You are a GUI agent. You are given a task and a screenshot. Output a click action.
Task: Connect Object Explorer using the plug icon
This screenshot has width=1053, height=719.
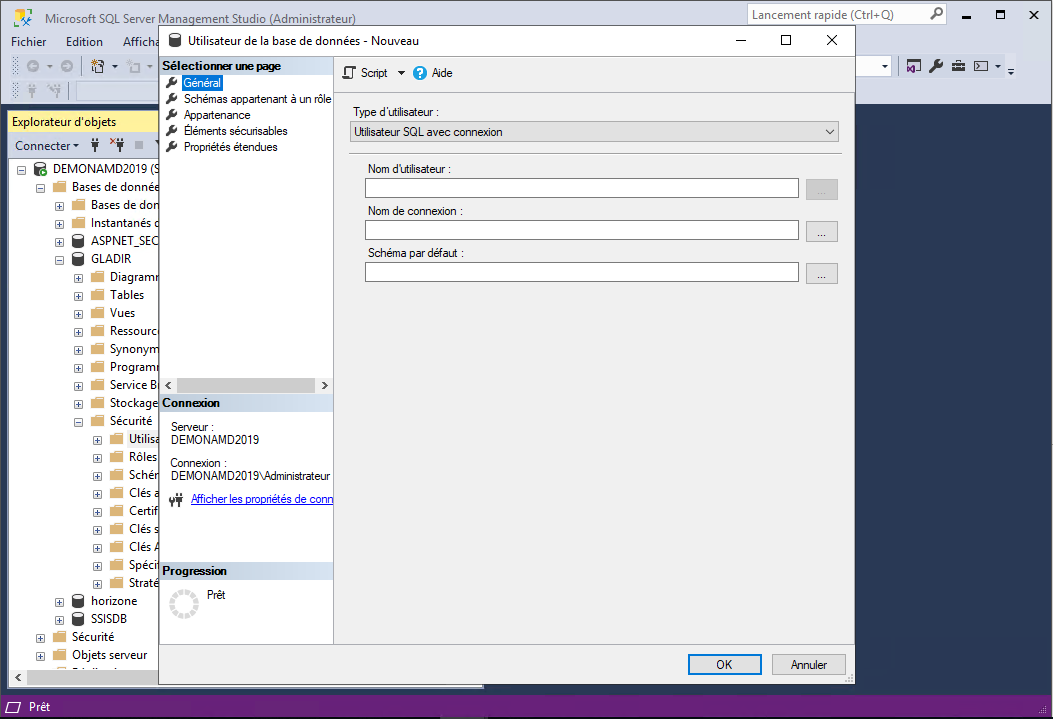(95, 145)
